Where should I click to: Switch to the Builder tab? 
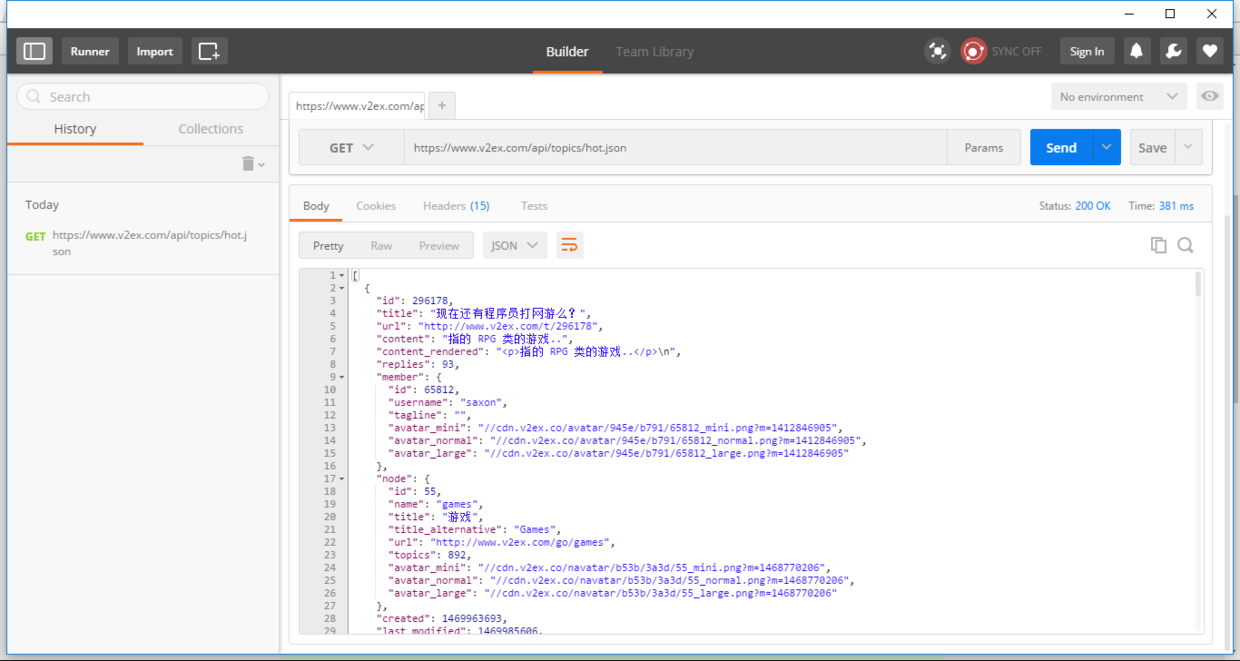[567, 51]
